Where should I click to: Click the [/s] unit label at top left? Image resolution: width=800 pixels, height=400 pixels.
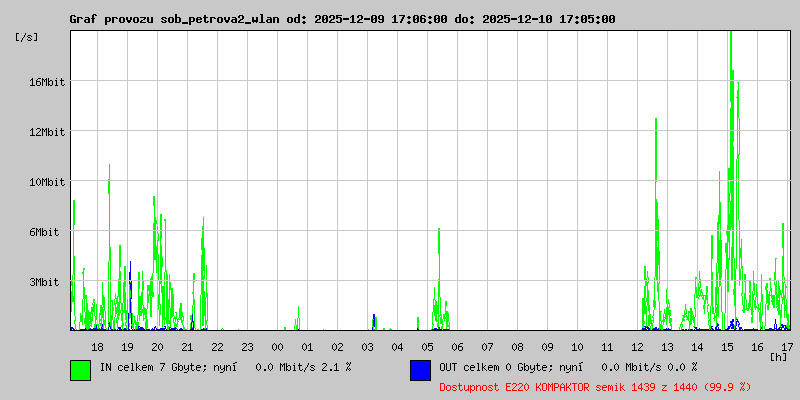pyautogui.click(x=27, y=37)
